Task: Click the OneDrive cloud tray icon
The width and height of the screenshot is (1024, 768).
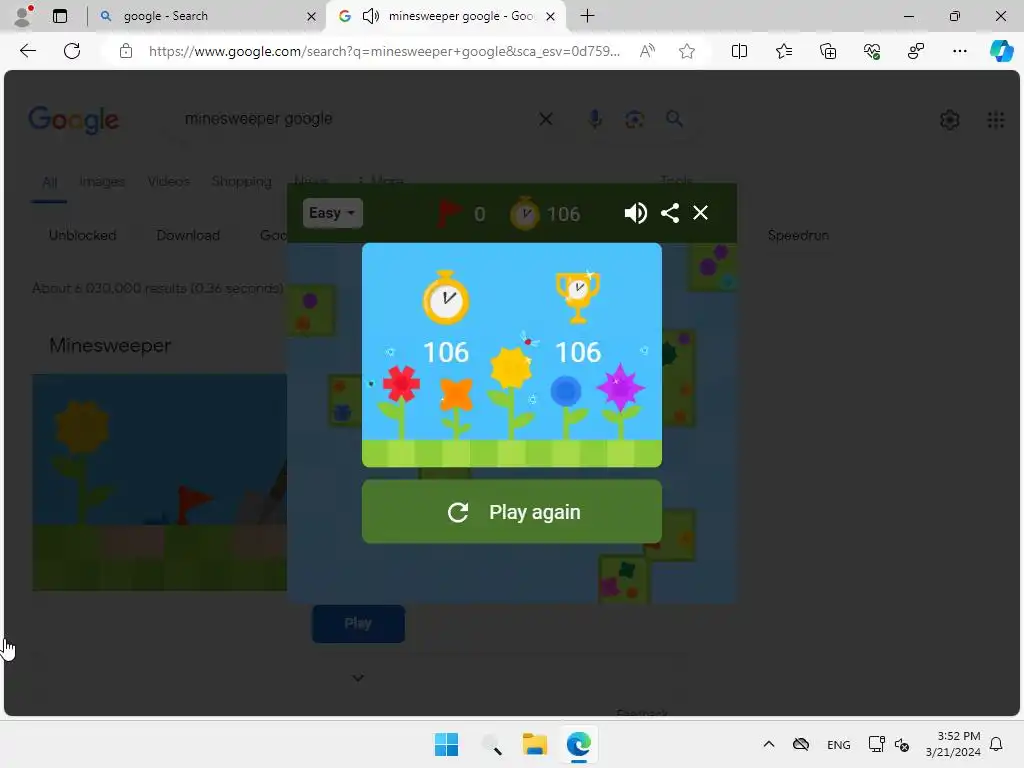Action: 801,744
